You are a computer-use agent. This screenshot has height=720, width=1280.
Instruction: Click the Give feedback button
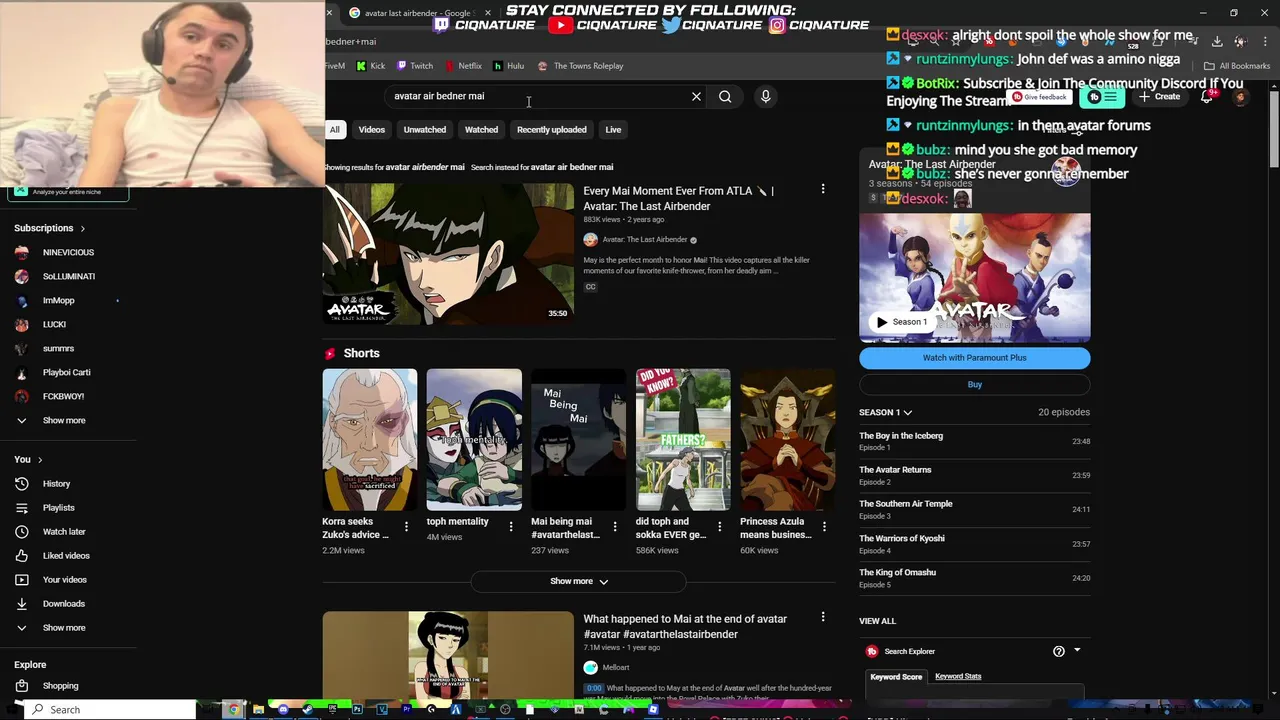pos(1039,97)
